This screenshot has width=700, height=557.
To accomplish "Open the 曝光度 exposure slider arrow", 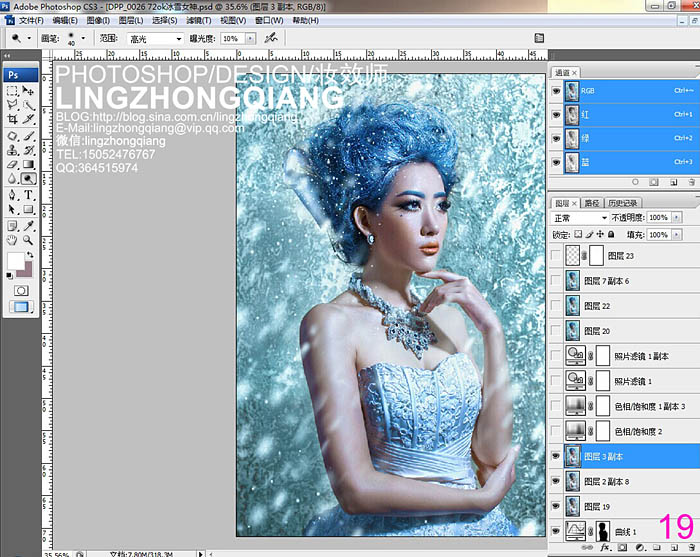I will pyautogui.click(x=250, y=39).
